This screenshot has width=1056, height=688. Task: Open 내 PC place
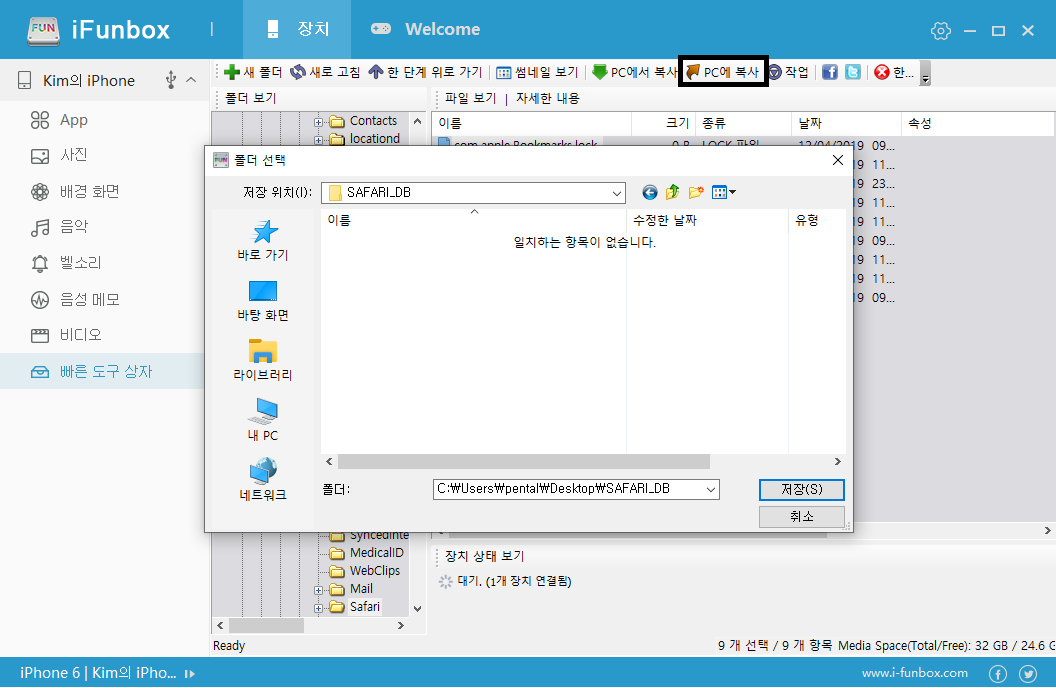pos(263,420)
